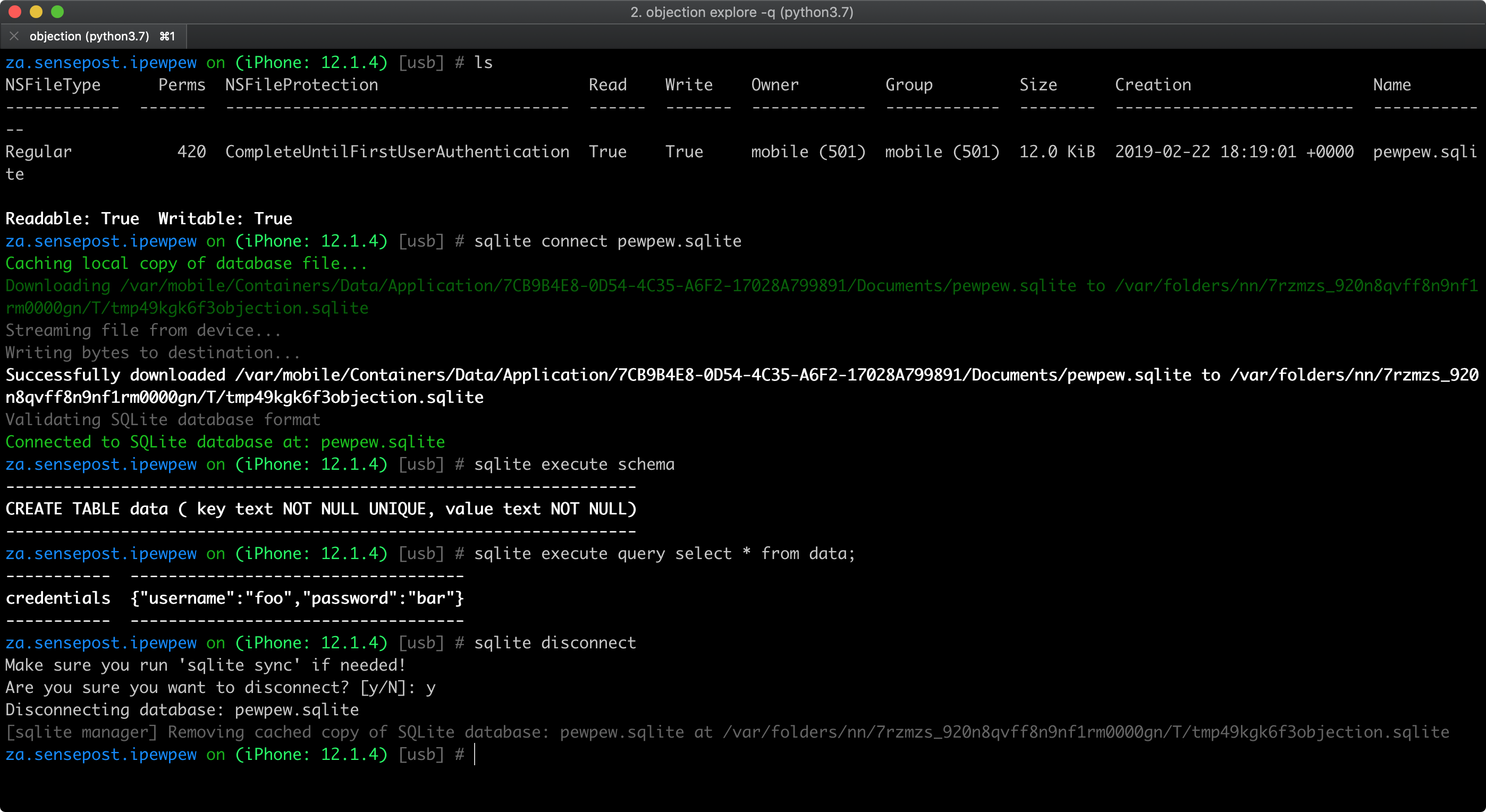Image resolution: width=1486 pixels, height=812 pixels.
Task: Click the yellow minimize window button
Action: [36, 12]
